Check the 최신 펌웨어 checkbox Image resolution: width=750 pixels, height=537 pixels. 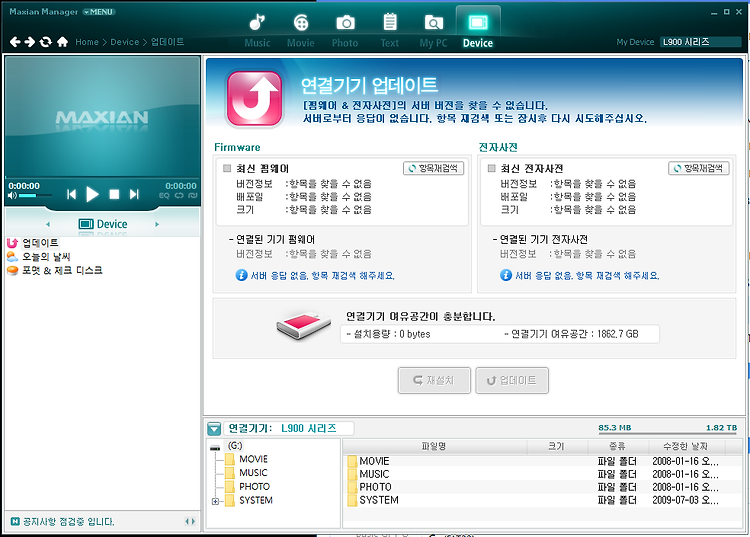[227, 168]
